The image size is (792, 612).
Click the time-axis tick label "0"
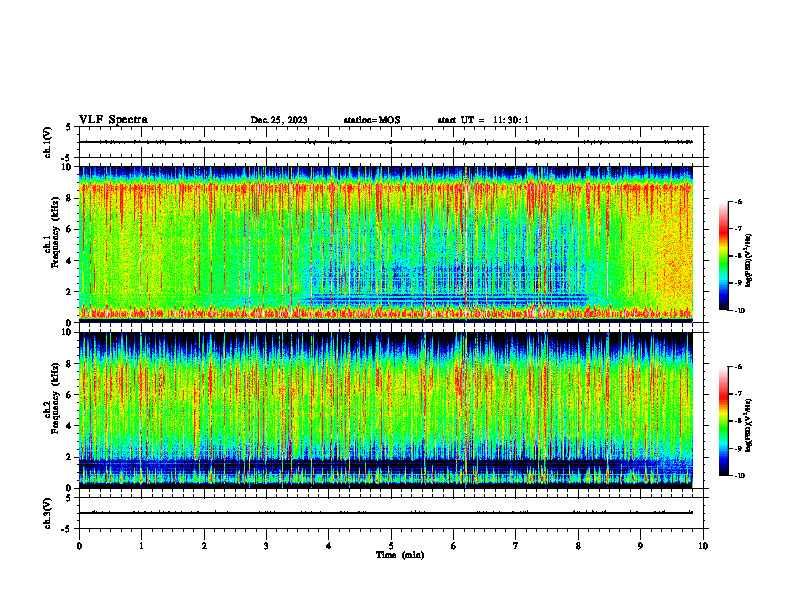click(79, 546)
